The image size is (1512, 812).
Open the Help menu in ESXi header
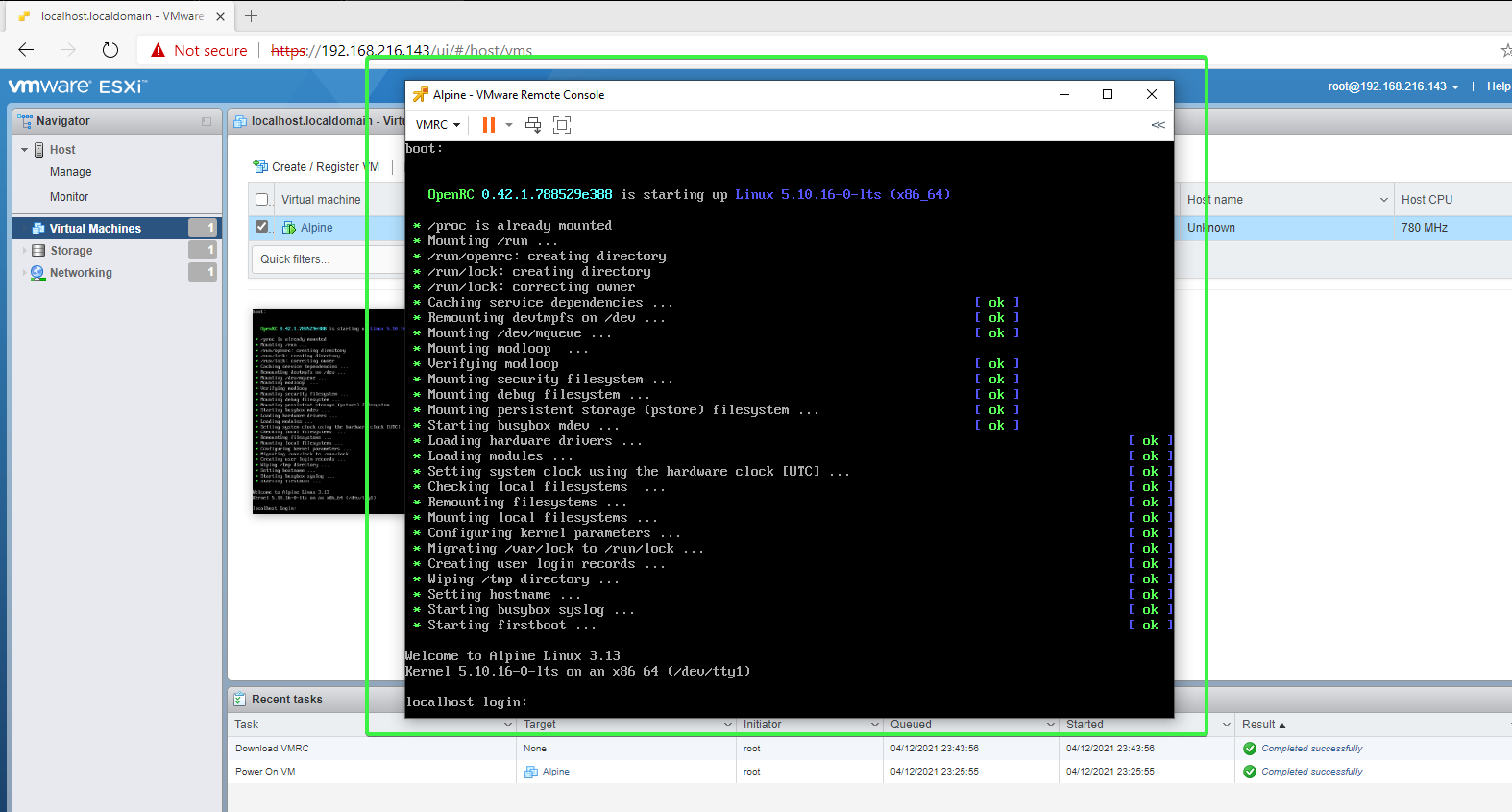[1498, 86]
